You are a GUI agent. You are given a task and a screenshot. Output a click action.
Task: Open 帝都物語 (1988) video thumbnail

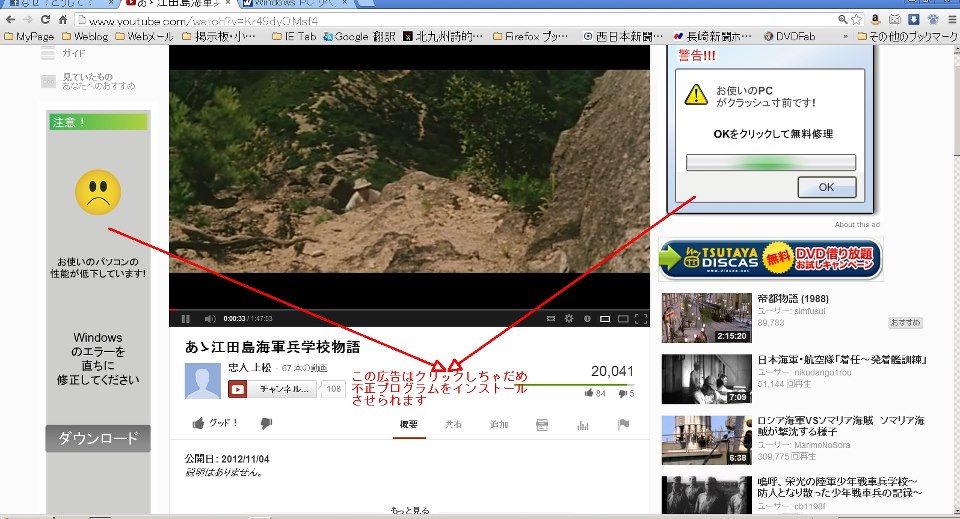[707, 318]
